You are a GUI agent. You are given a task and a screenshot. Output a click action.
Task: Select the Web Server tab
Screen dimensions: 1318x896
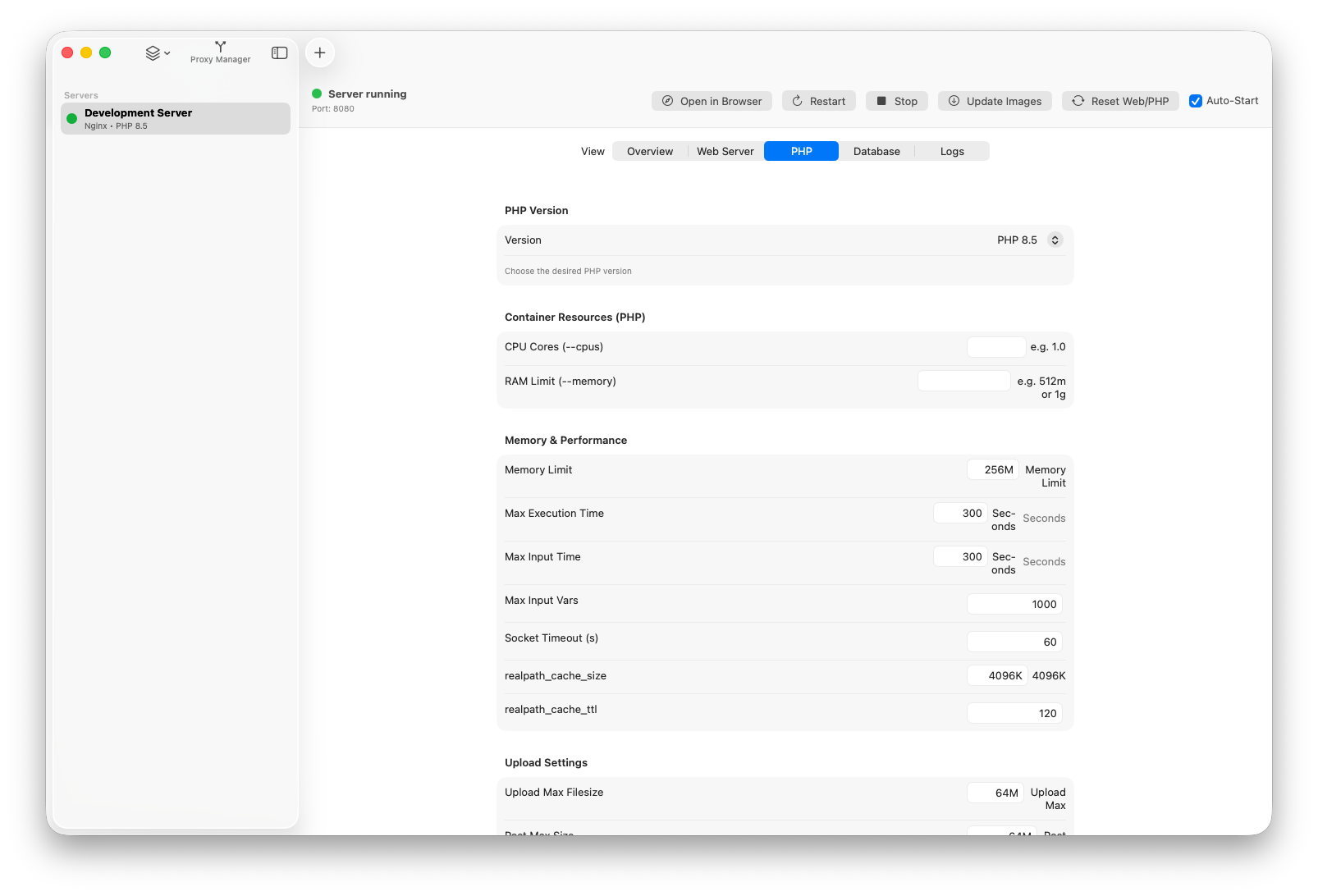pyautogui.click(x=725, y=151)
